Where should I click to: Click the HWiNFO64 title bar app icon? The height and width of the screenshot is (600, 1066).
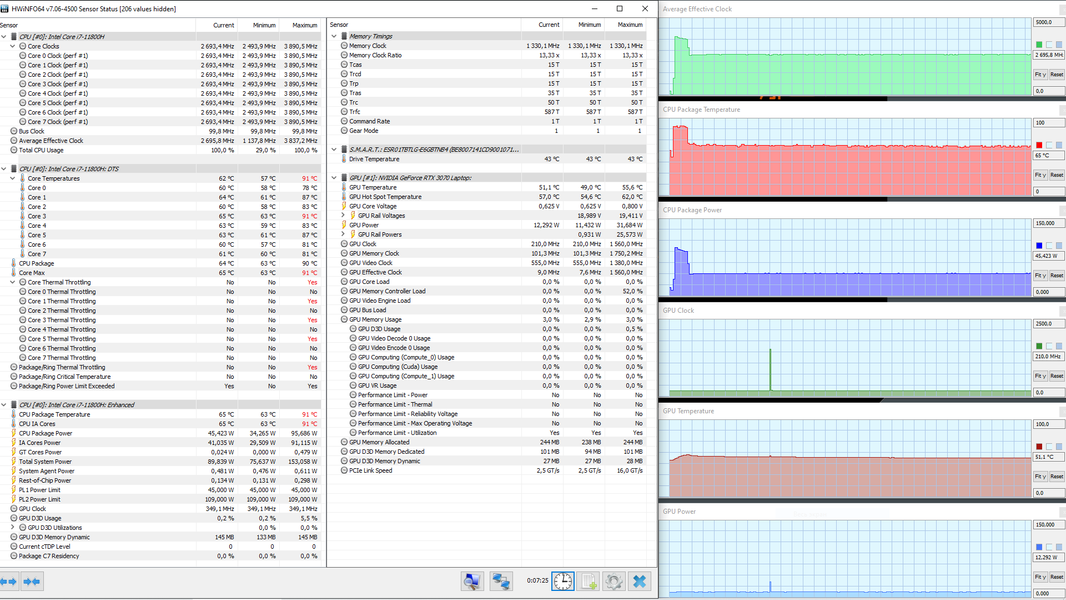pos(5,9)
